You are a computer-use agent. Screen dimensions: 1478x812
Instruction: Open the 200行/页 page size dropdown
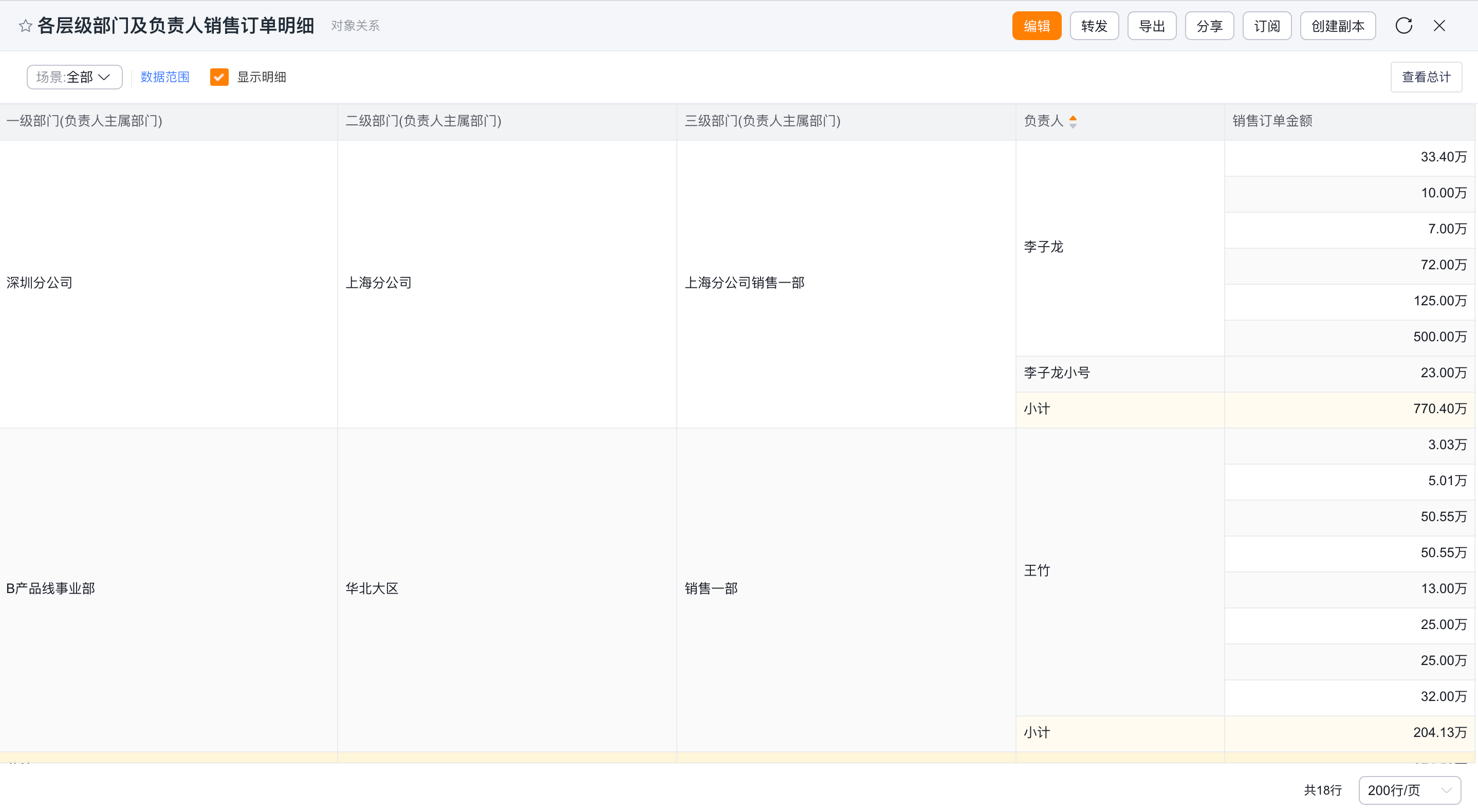point(1409,790)
